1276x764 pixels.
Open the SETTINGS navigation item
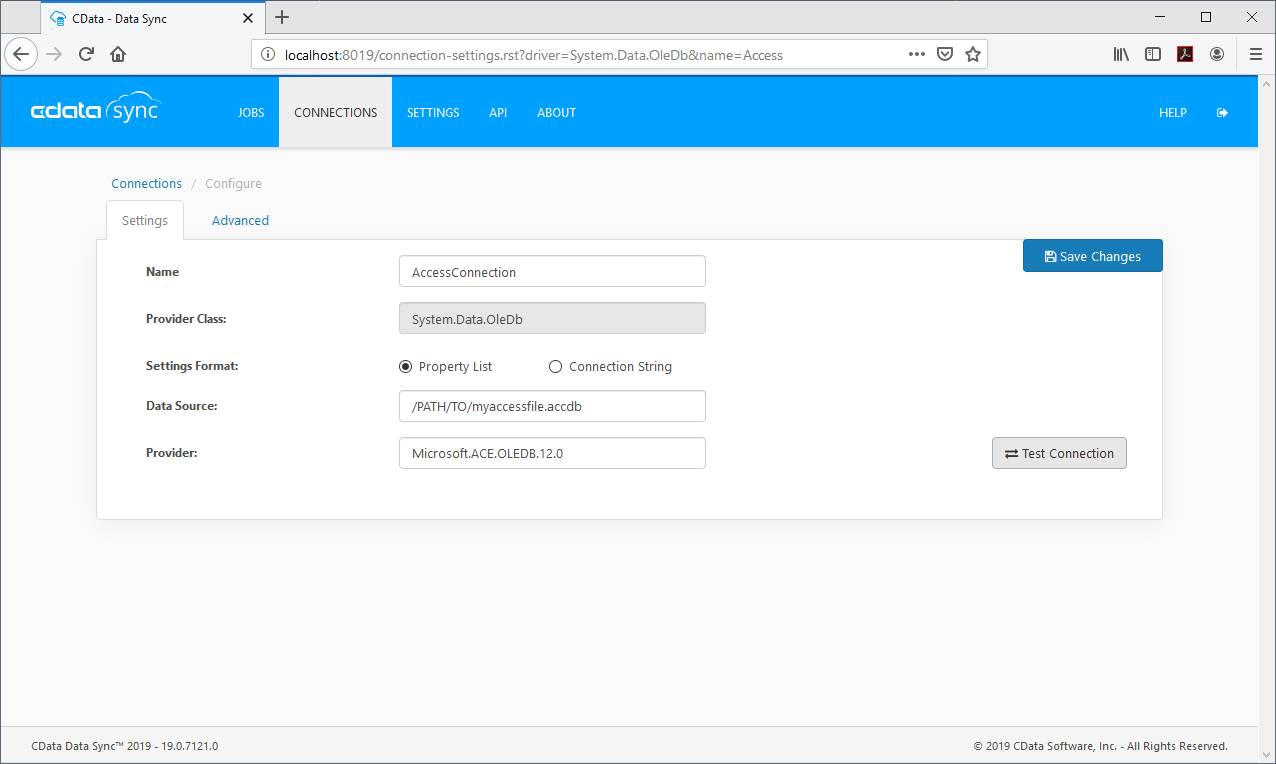click(x=433, y=113)
